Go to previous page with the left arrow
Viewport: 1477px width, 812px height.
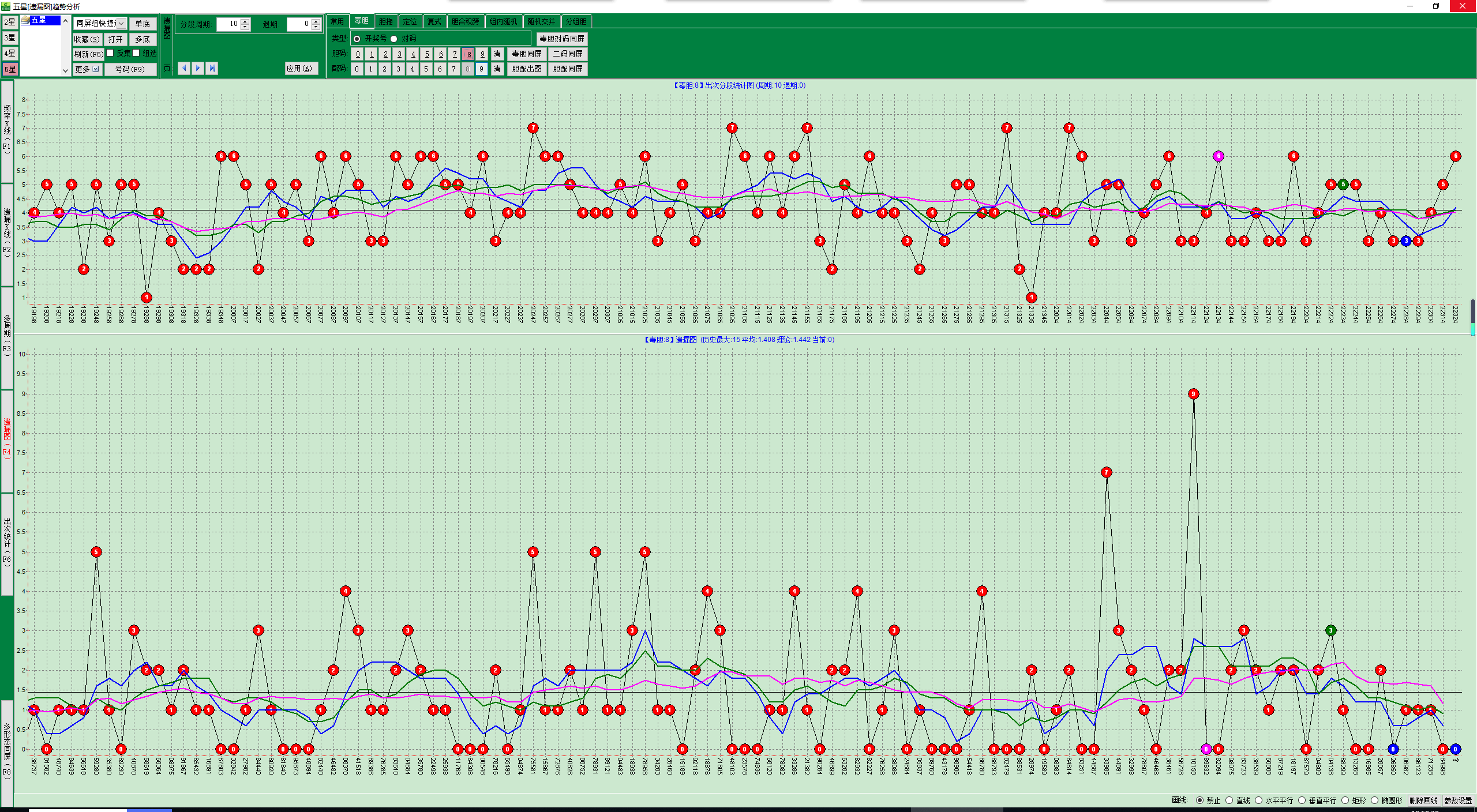[184, 68]
